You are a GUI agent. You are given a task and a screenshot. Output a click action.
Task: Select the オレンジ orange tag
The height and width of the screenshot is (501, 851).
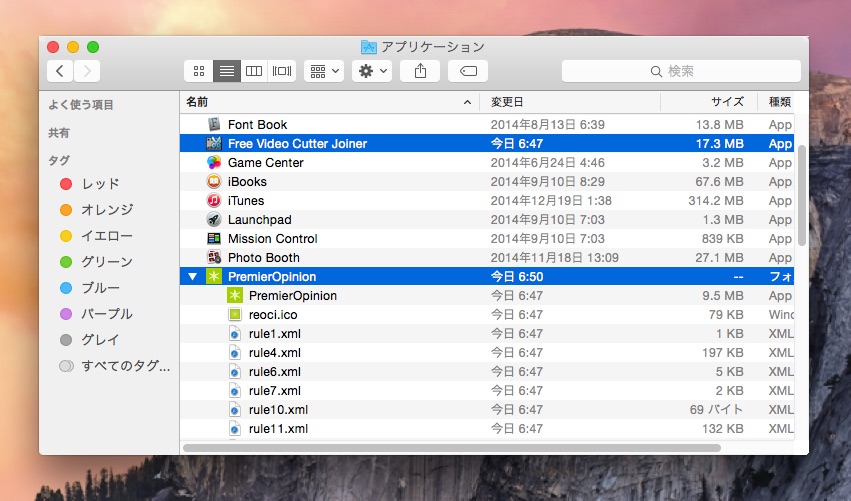(x=96, y=210)
